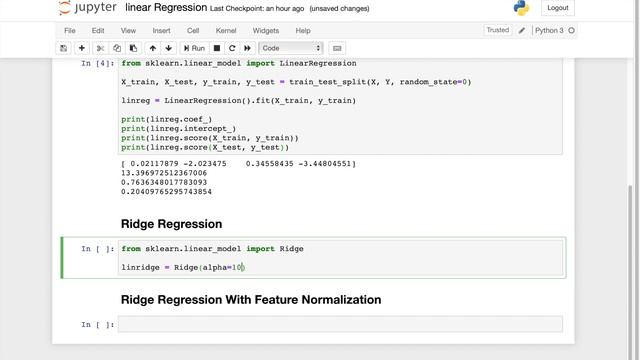
Task: Click the Trusted notebook button
Action: click(x=498, y=30)
